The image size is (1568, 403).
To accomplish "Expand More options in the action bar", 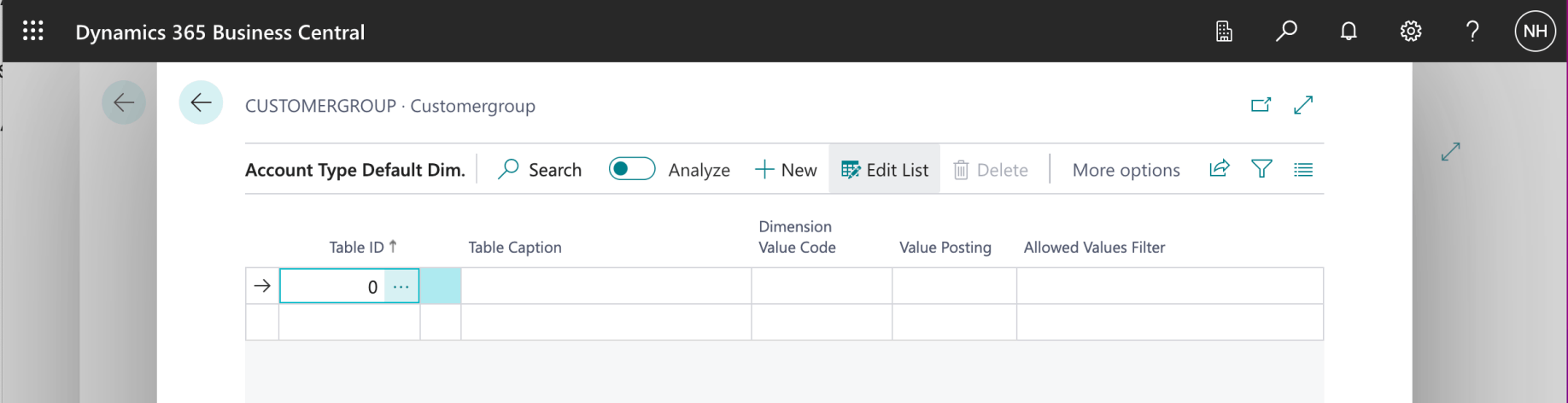I will [x=1126, y=170].
